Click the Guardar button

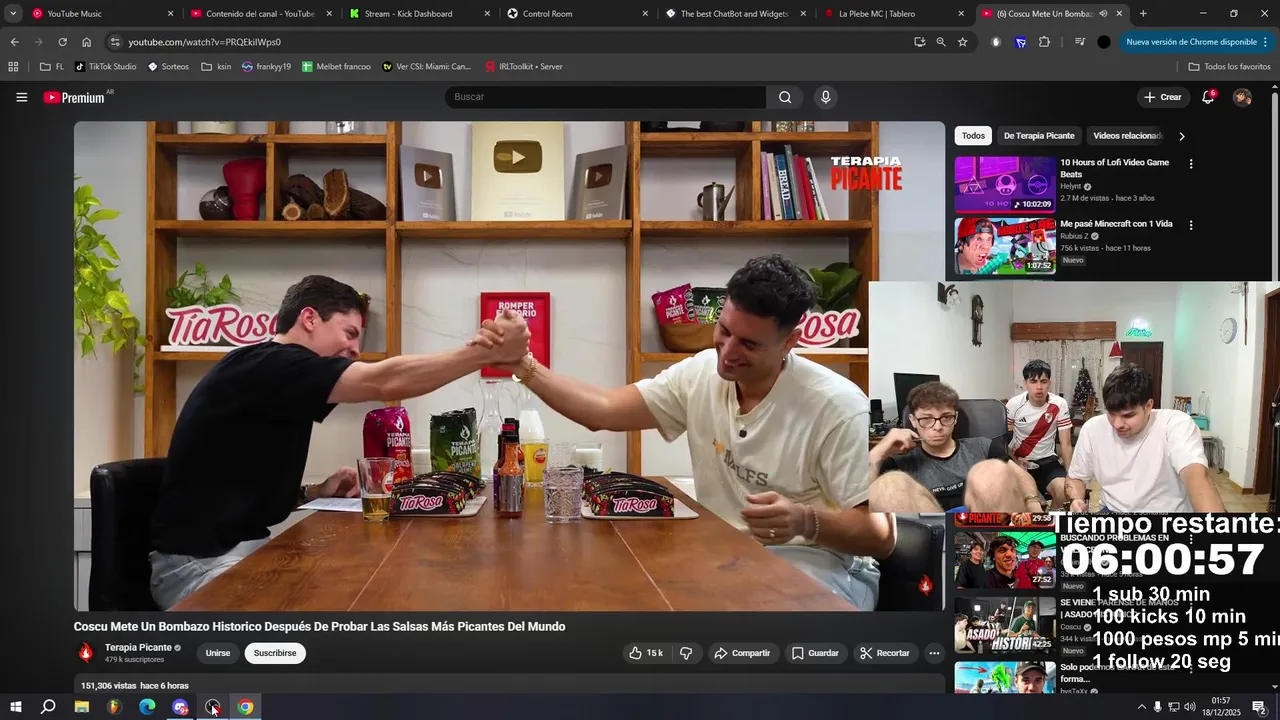click(815, 653)
